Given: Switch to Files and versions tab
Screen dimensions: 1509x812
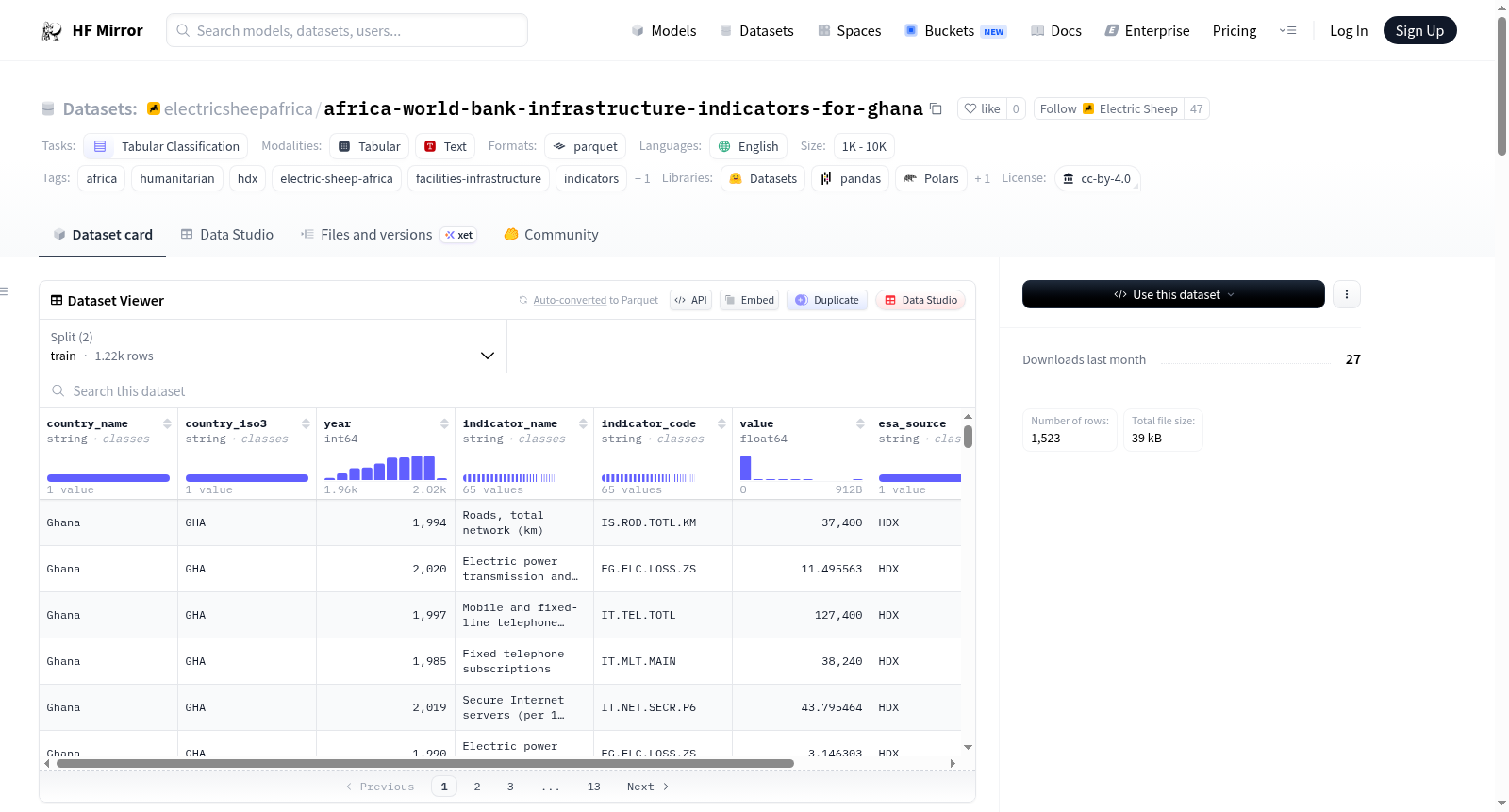Looking at the screenshot, I should [388, 235].
